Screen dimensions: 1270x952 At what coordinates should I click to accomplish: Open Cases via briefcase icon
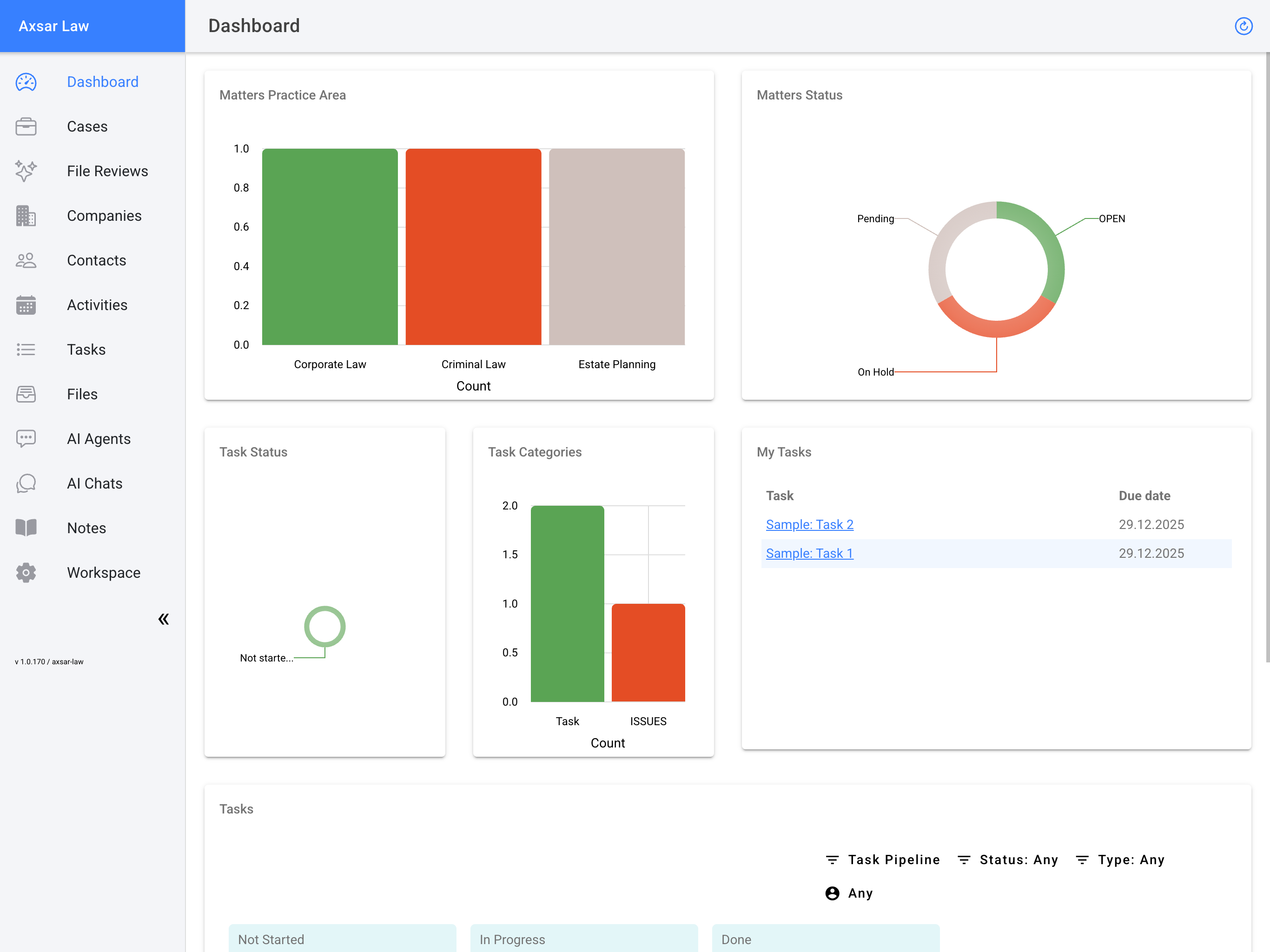click(26, 126)
